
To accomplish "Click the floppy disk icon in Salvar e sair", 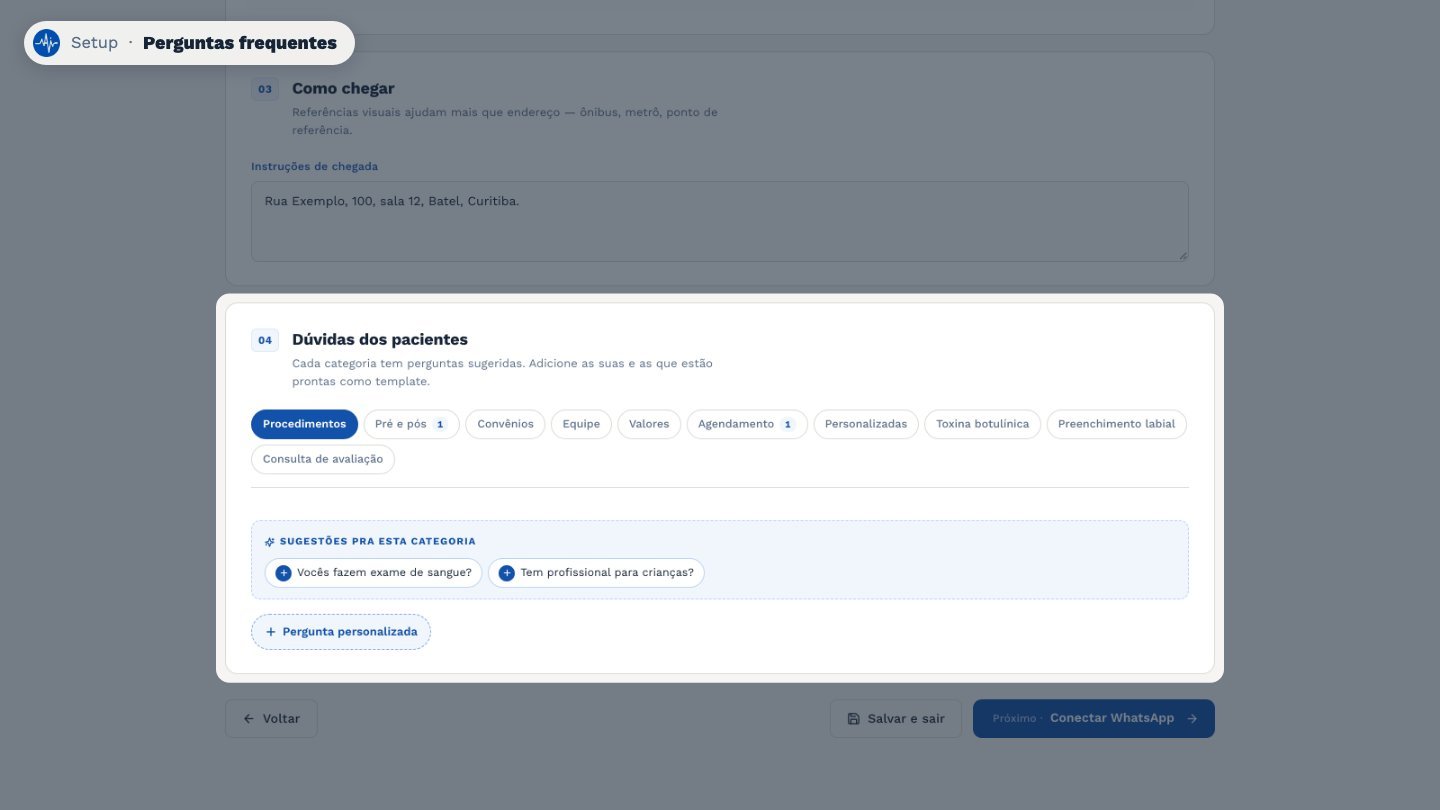I will coord(853,719).
